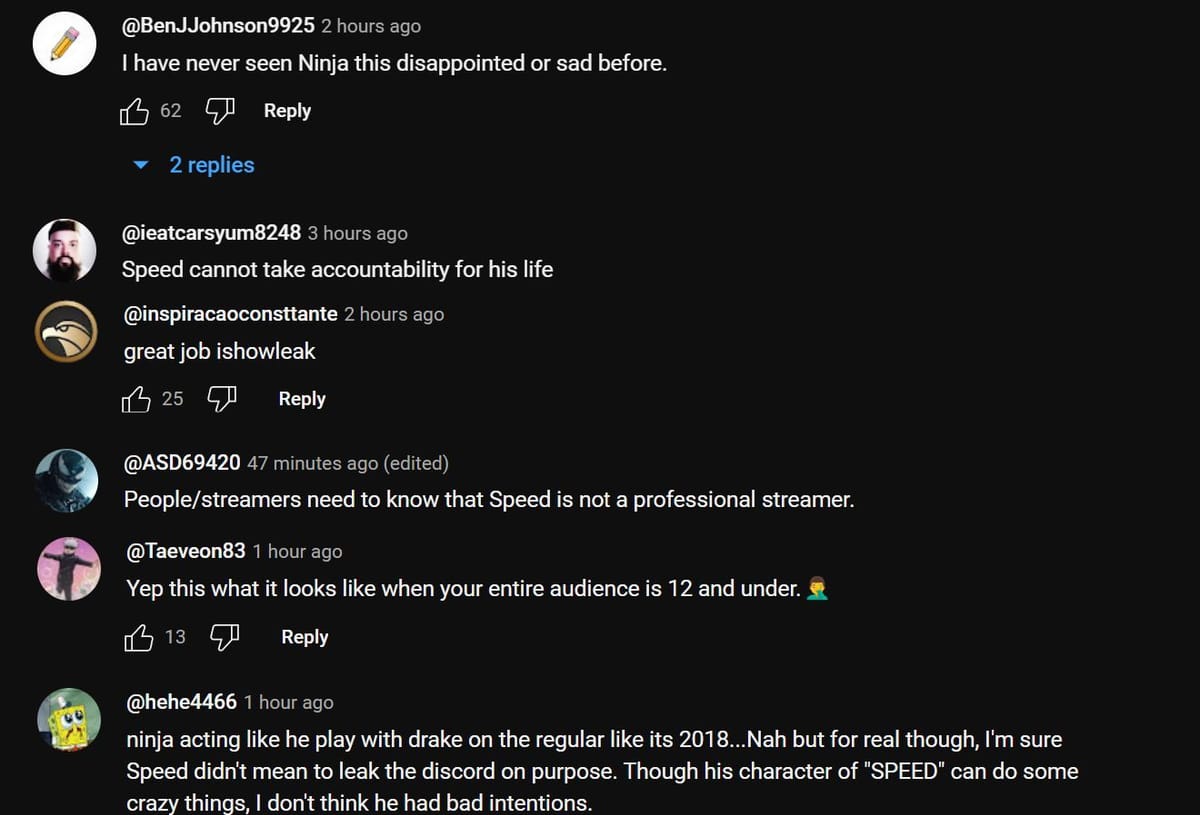Open BenJJohnson9925's pencil avatar
1200x815 pixels.
point(64,43)
